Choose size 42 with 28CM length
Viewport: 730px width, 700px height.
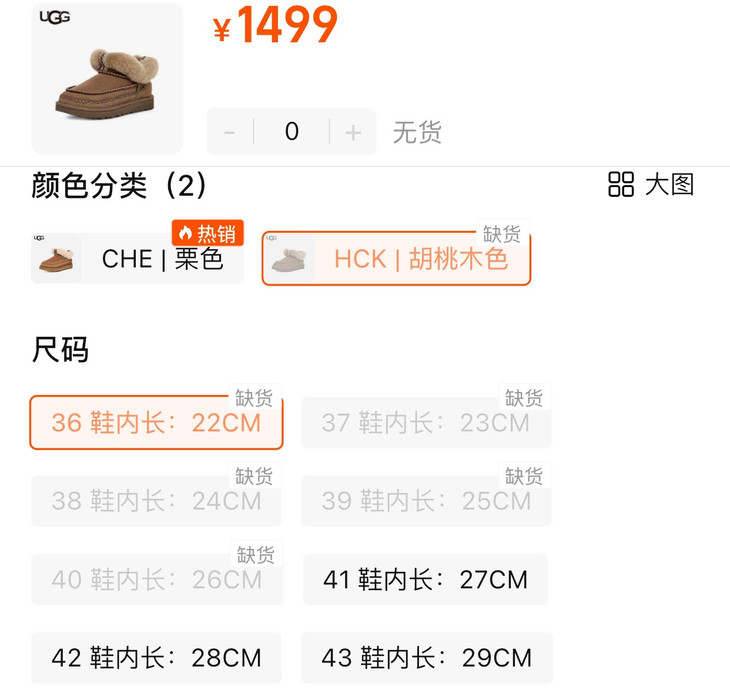156,658
